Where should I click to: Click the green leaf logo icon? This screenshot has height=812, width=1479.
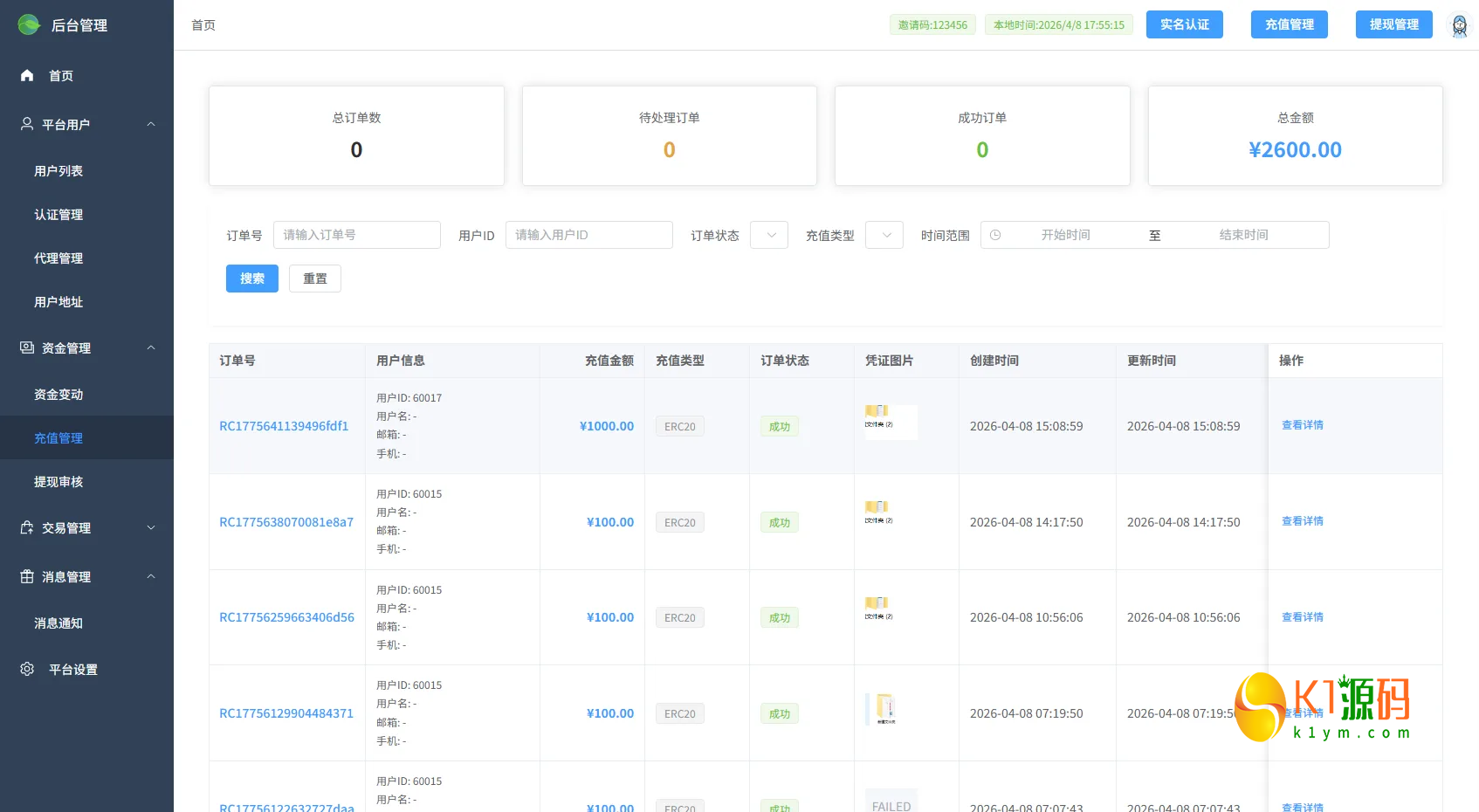pos(29,24)
